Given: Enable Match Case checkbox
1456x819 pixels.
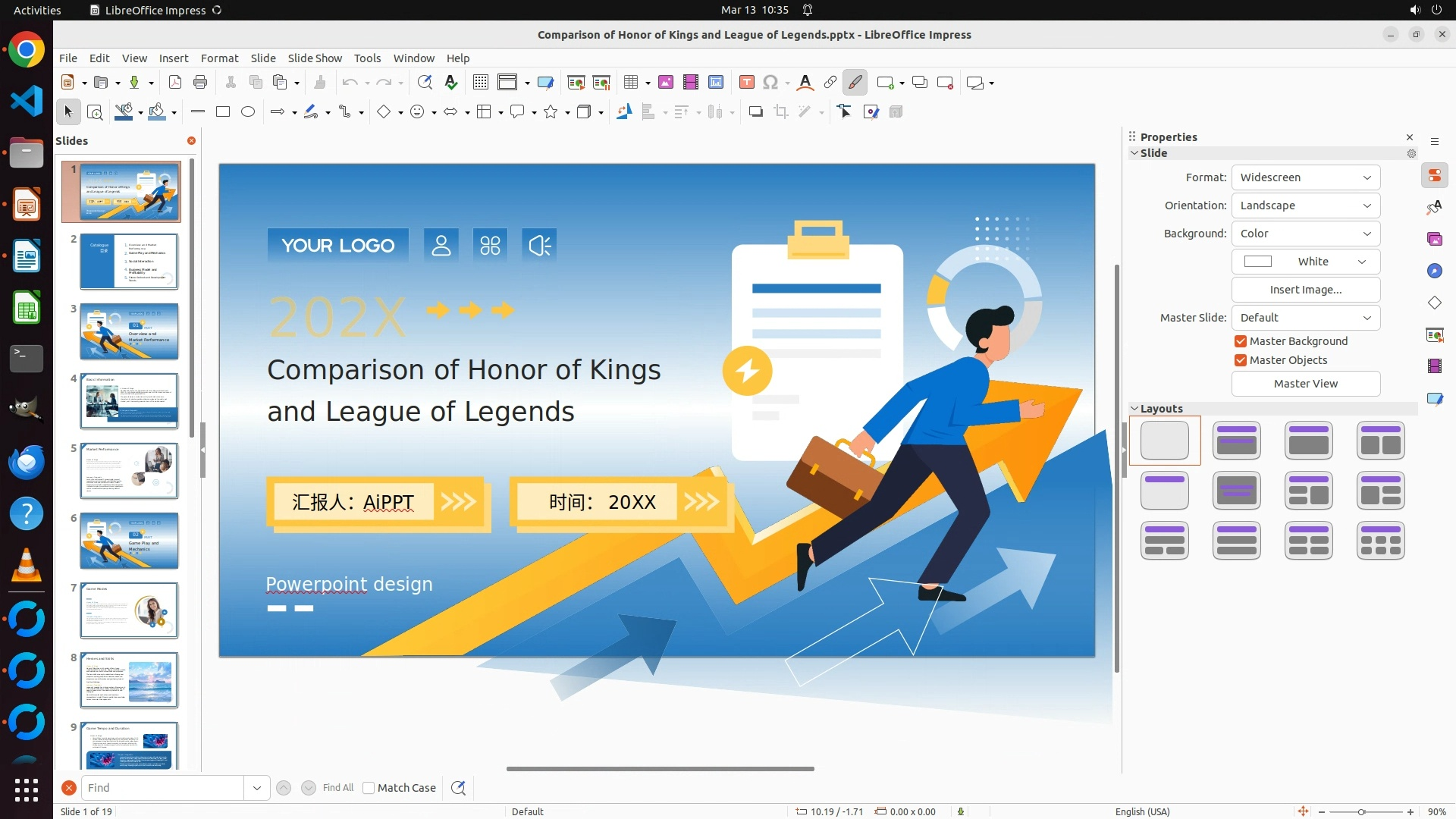Looking at the screenshot, I should (369, 788).
